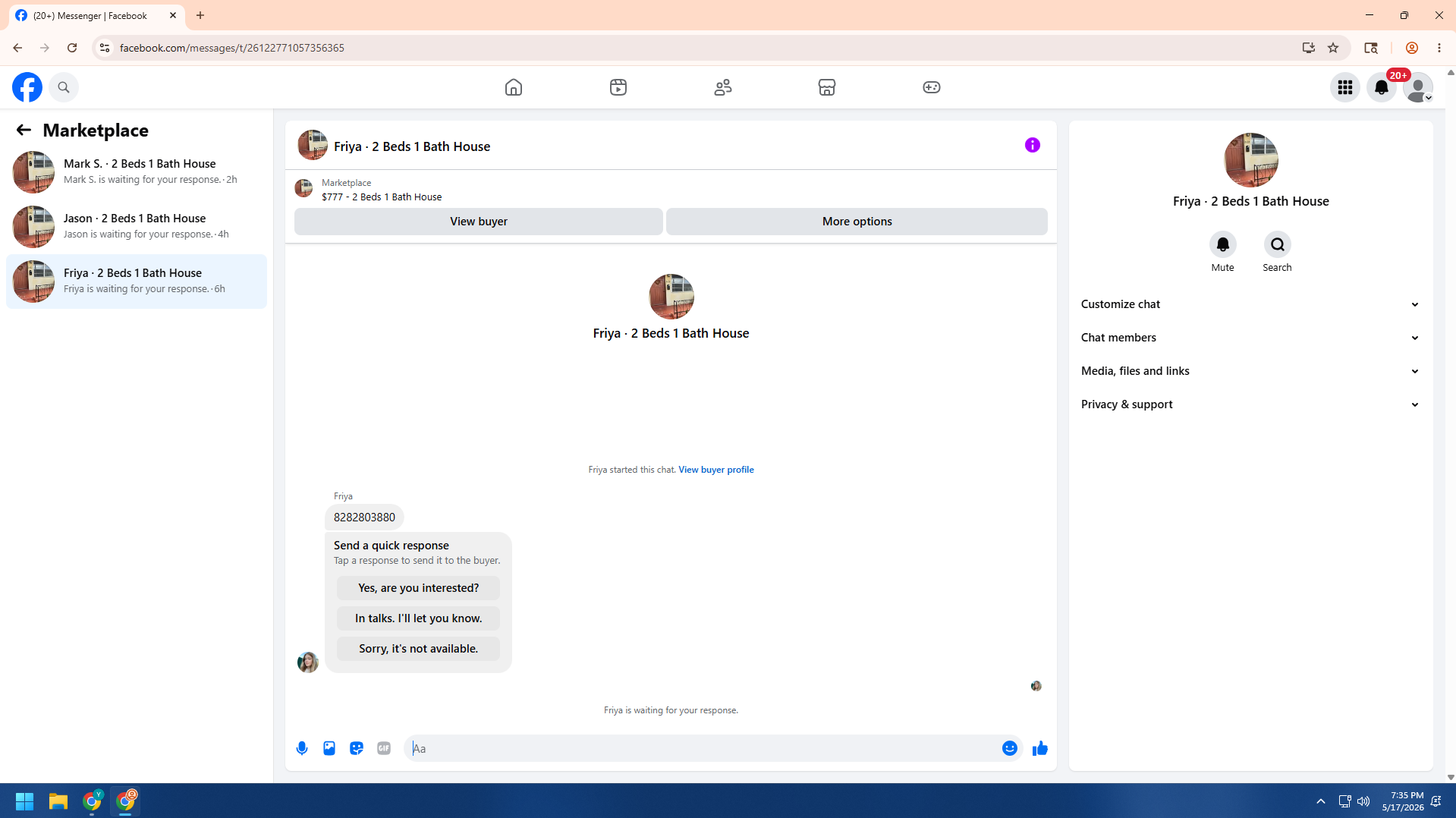Choose a GIF icon
Screen dimensions: 1456x818
click(x=384, y=748)
